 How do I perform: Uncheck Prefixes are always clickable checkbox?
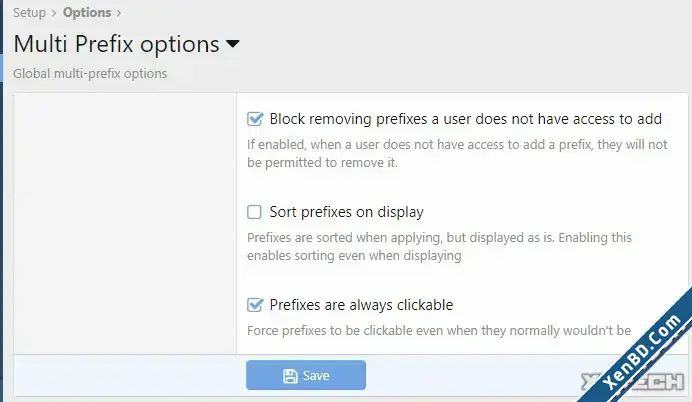(x=255, y=304)
